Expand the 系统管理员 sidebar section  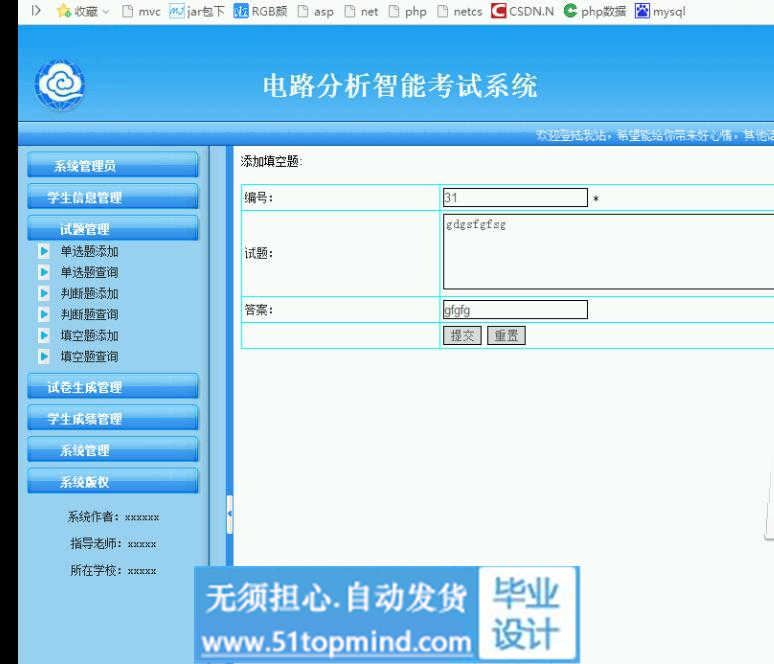click(x=112, y=166)
